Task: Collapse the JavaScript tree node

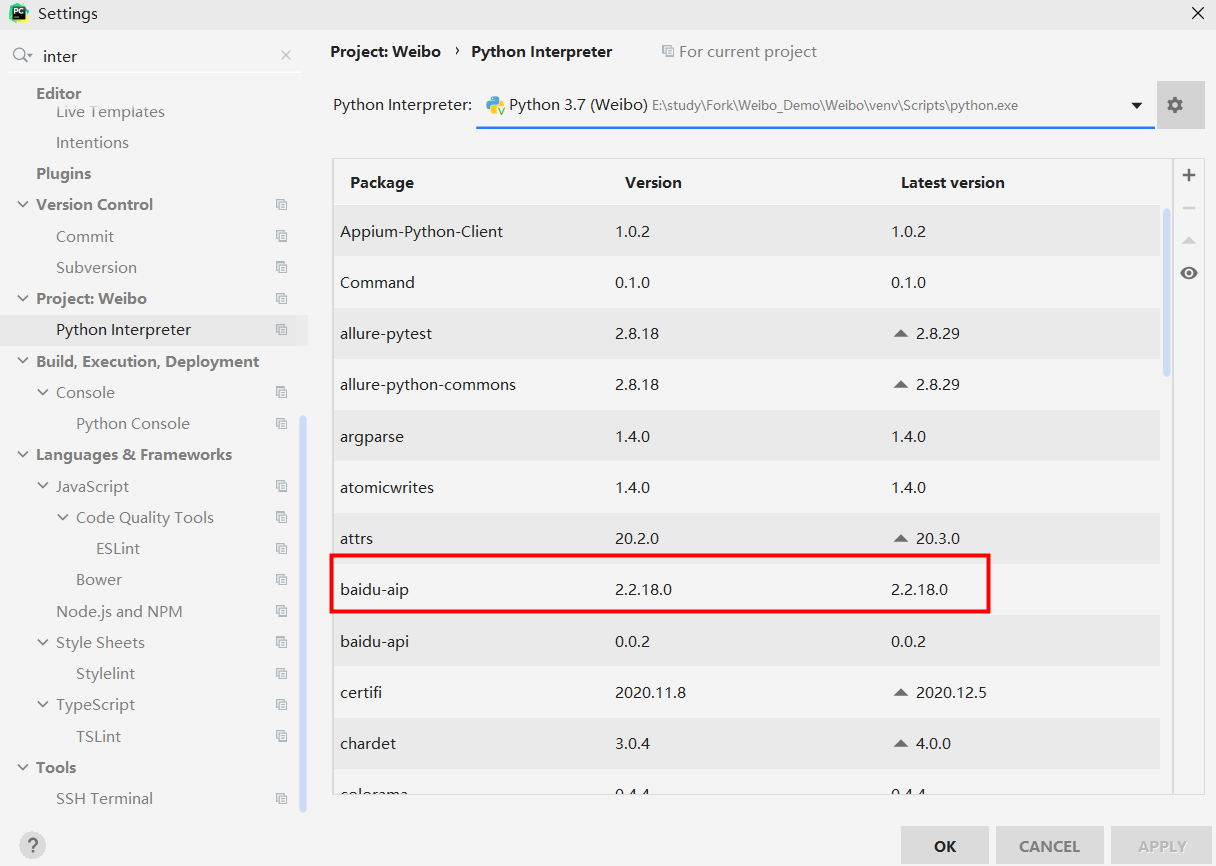Action: tap(43, 486)
